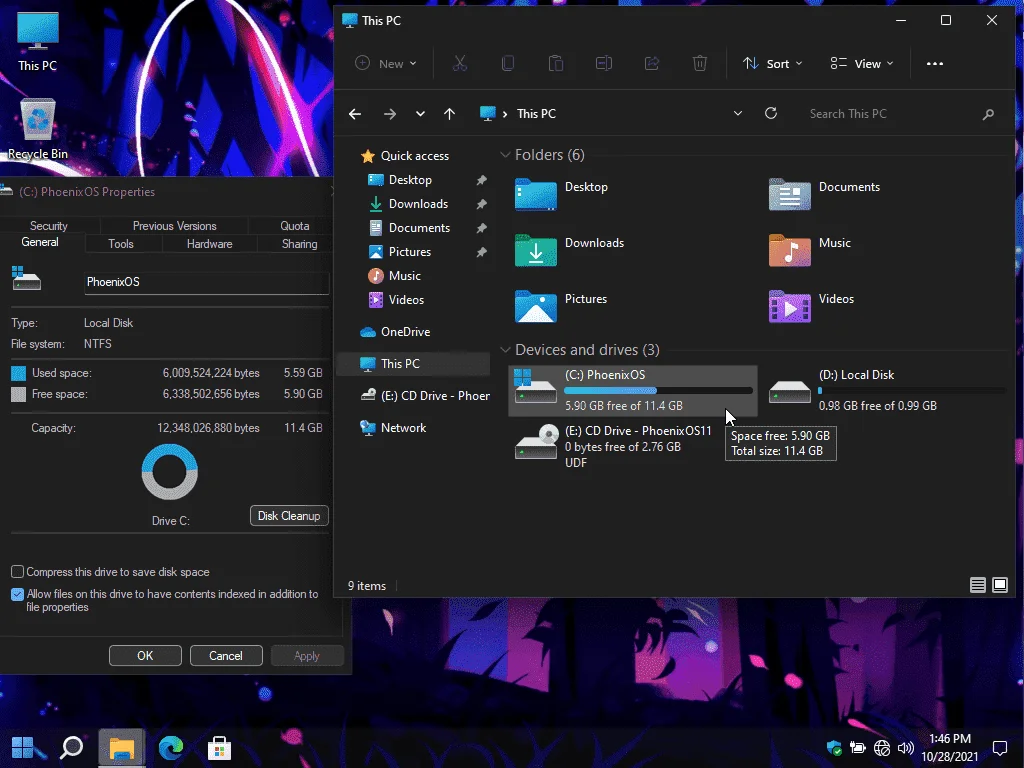1024x768 pixels.
Task: Open recent locations chevron near navigation arrows
Action: coord(420,114)
